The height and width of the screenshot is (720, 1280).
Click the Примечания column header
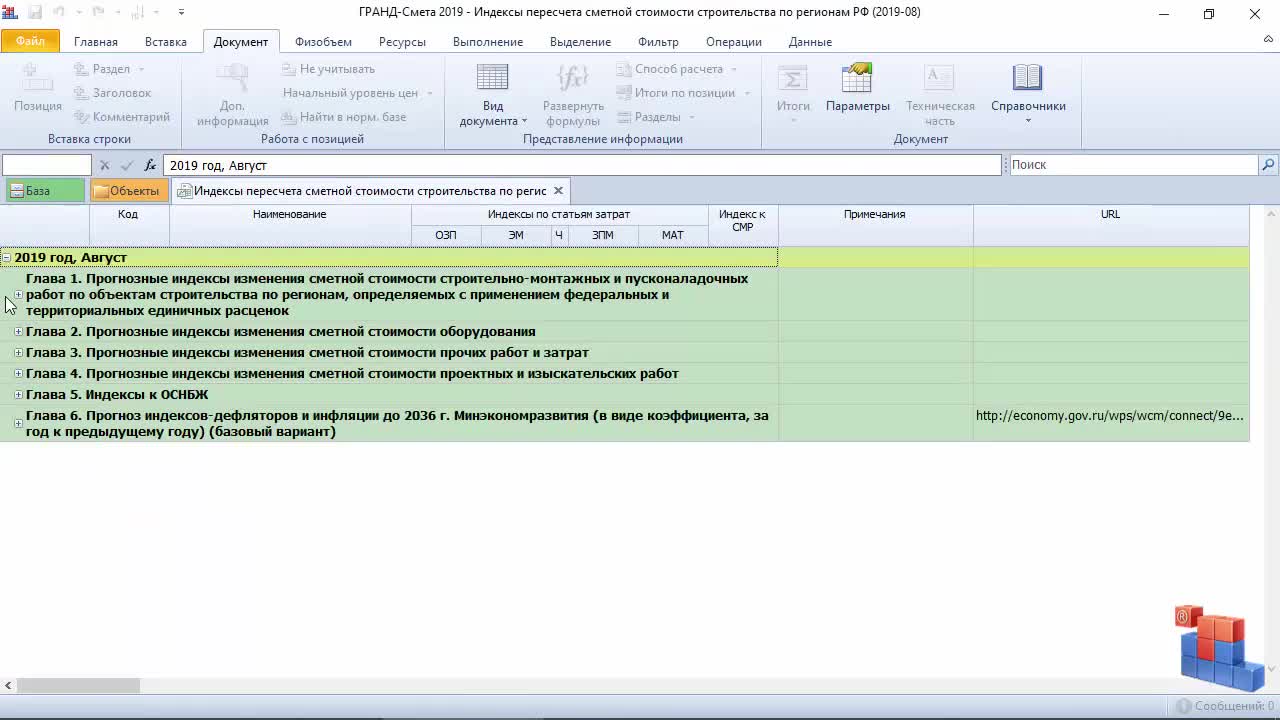click(875, 226)
